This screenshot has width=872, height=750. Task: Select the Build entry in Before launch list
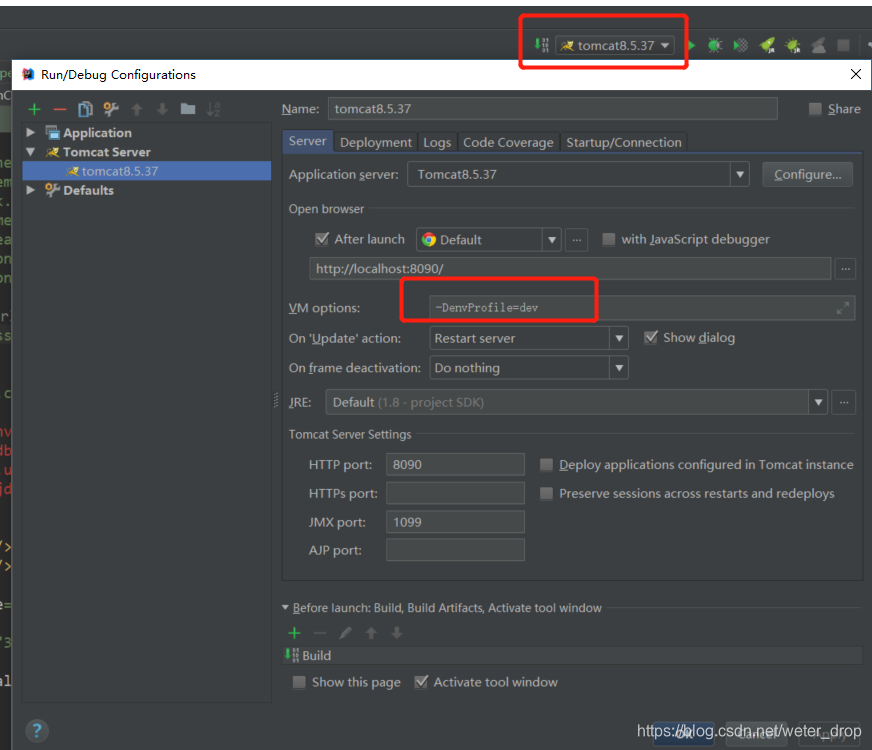[573, 655]
